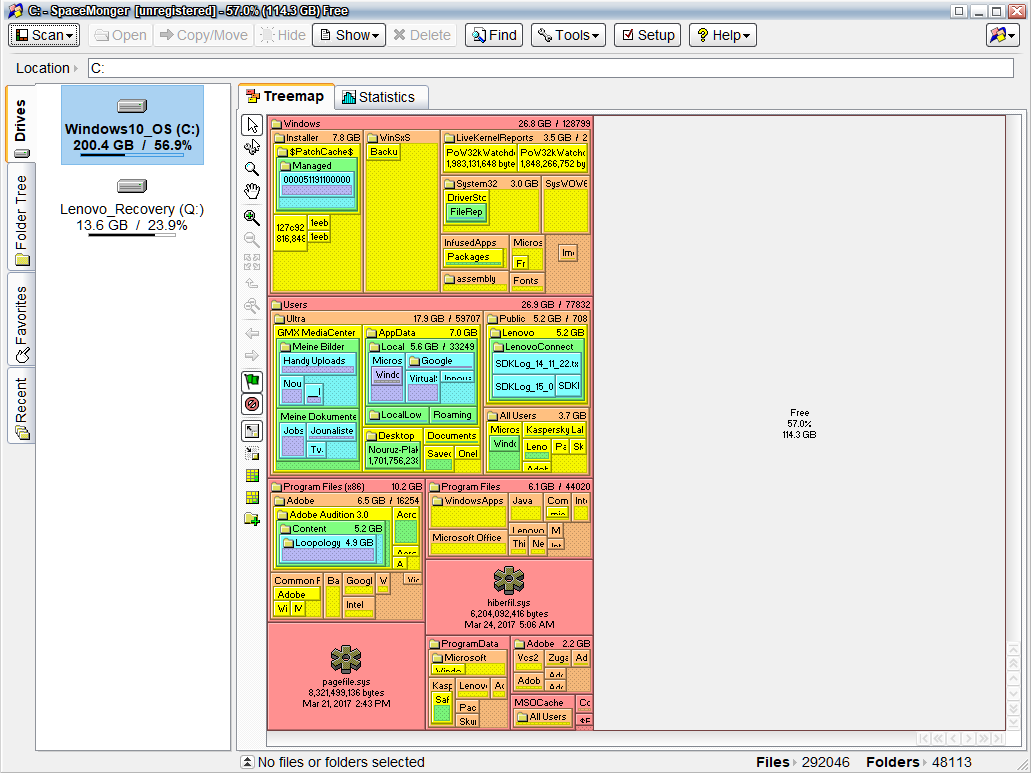The image size is (1031, 773).
Task: Open the top-right SpaceMonger icon dropdown
Action: (1003, 35)
